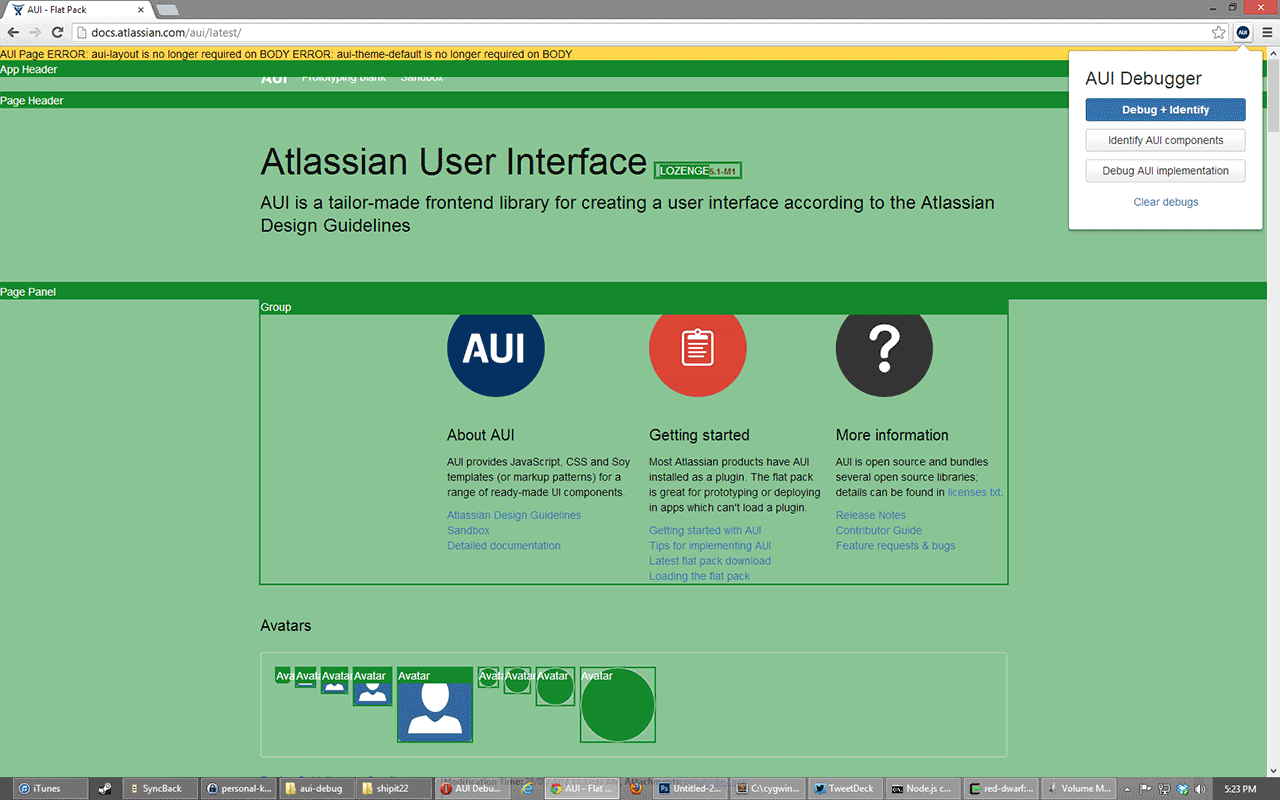Click the blue AUI circle logo
This screenshot has height=800, width=1280.
tap(496, 349)
